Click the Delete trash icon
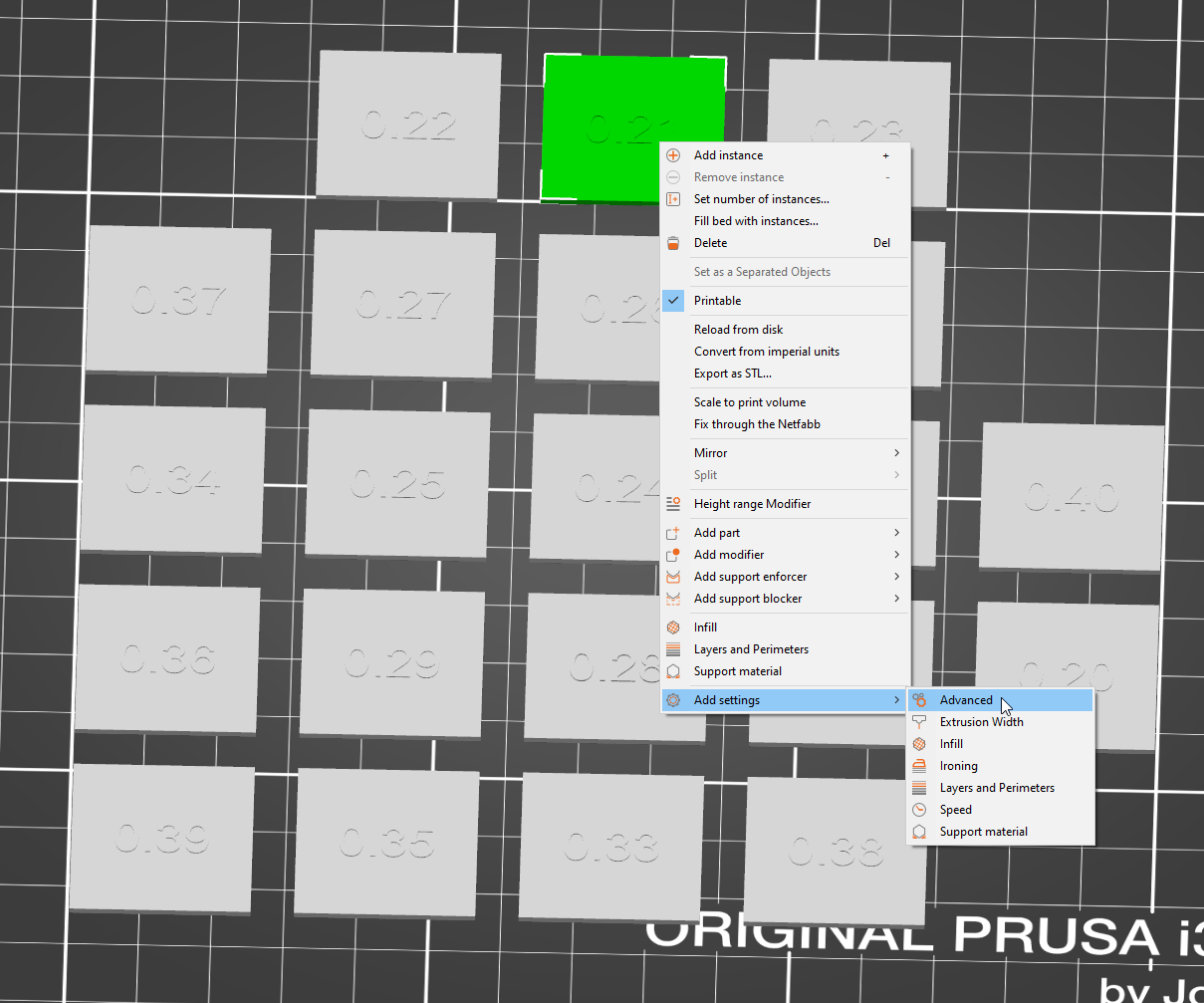The width and height of the screenshot is (1204, 1003). coord(673,243)
